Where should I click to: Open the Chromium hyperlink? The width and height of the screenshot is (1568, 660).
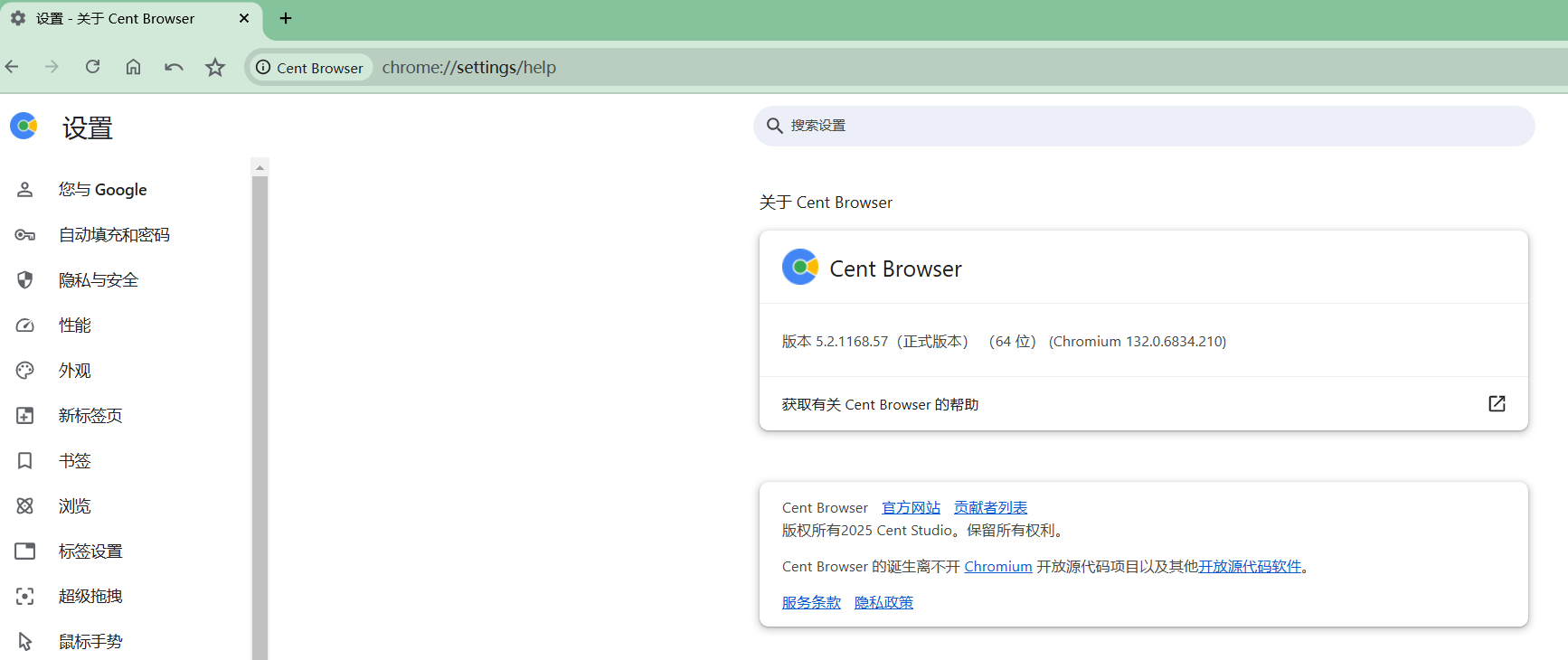coord(998,567)
